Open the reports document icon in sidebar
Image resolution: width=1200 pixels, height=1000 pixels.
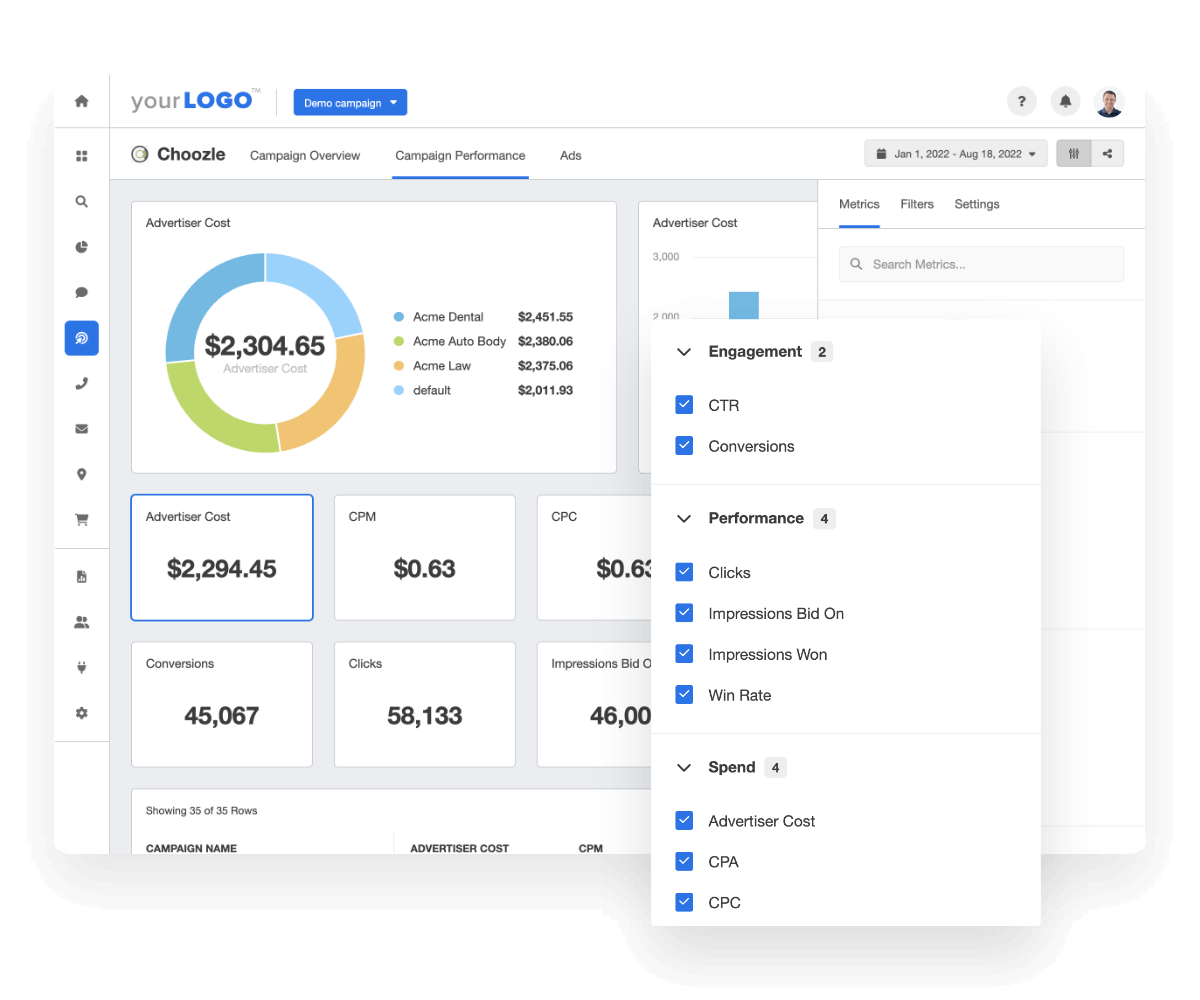click(x=82, y=576)
